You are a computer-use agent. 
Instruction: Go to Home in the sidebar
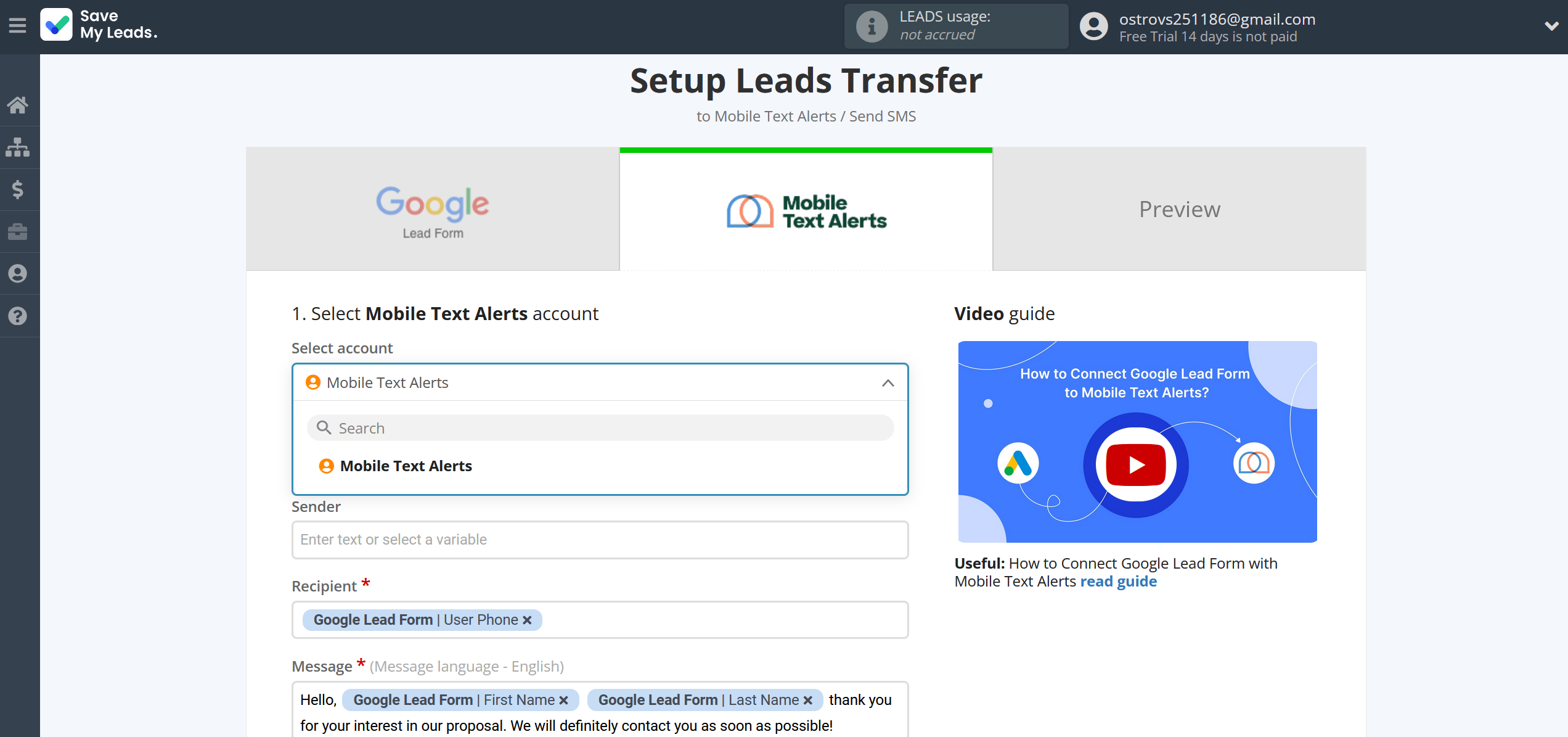pos(18,105)
